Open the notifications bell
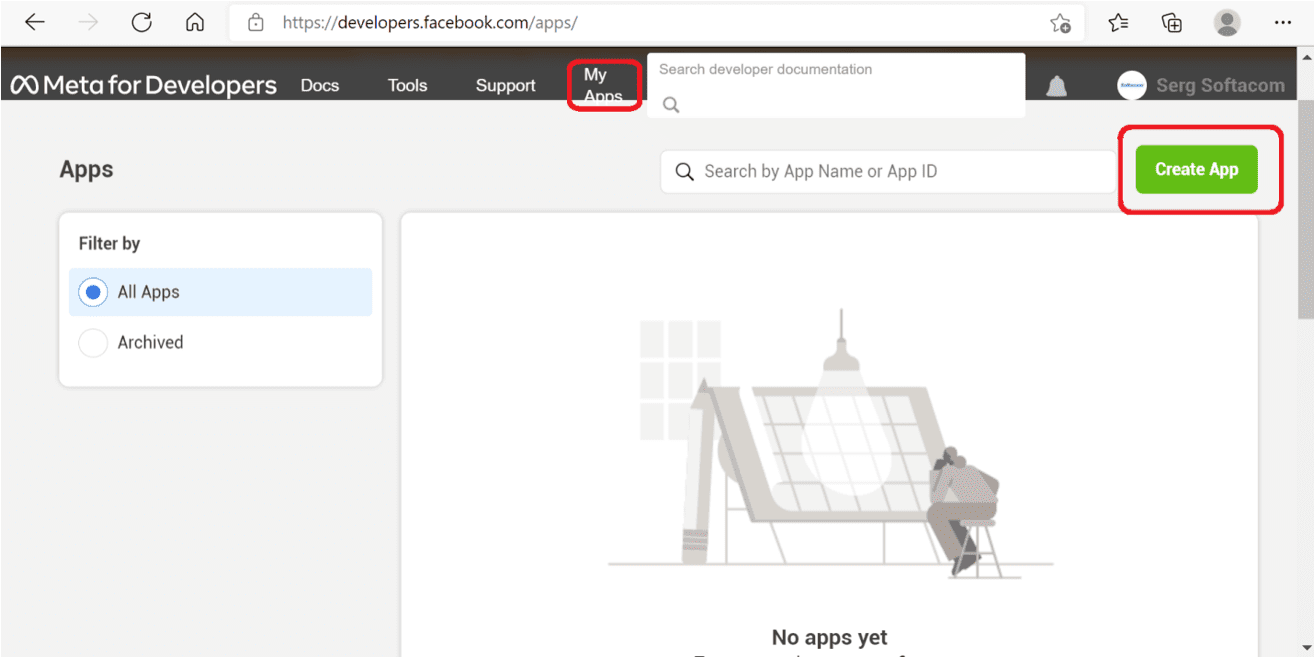This screenshot has width=1314, height=661. (1056, 86)
